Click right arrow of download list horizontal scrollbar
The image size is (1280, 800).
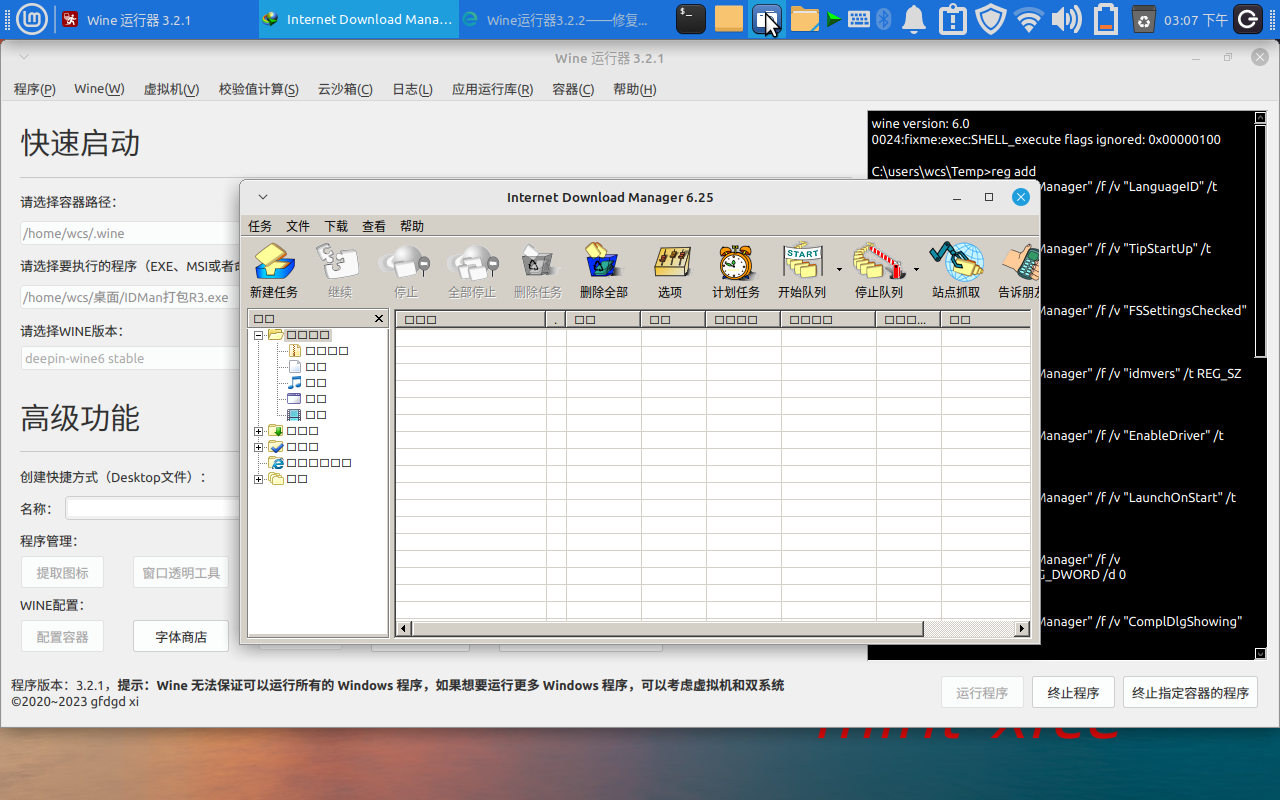(1022, 629)
